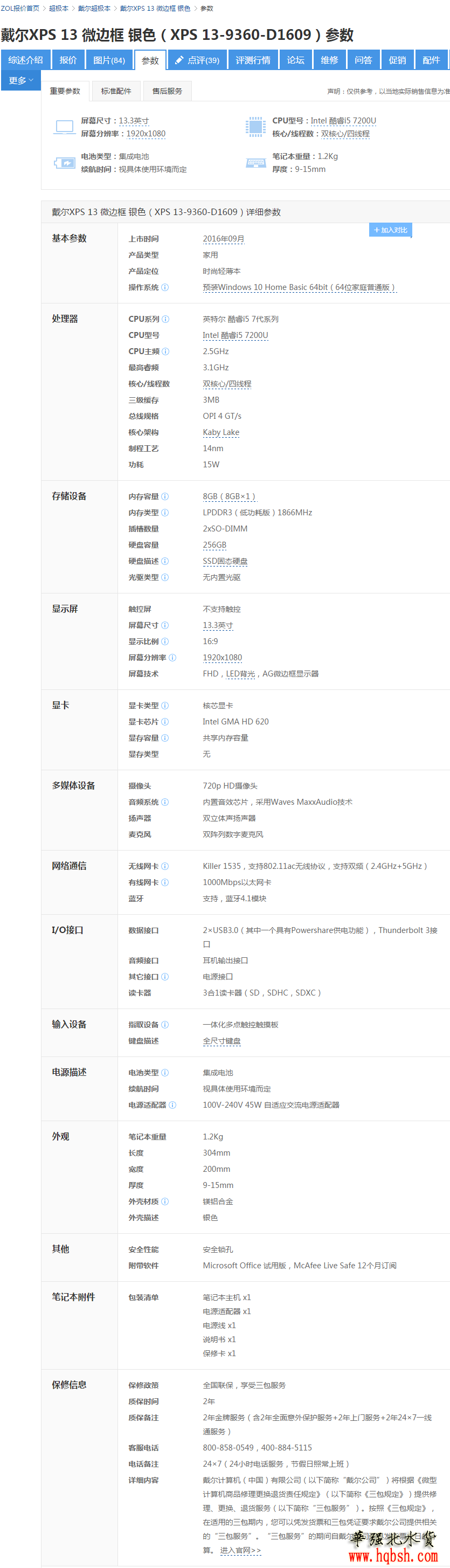Screen dimensions: 450x1568
Task: Open the 戴尔超极本 breadcrumb link
Action: click(94, 9)
